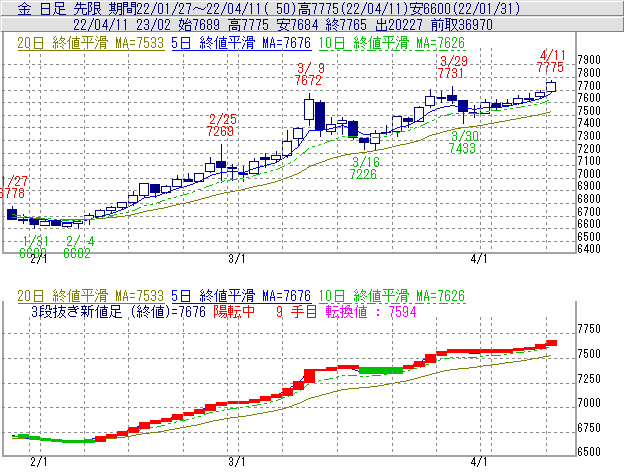Click the 9 手目 count text
The image size is (624, 475).
point(296,311)
